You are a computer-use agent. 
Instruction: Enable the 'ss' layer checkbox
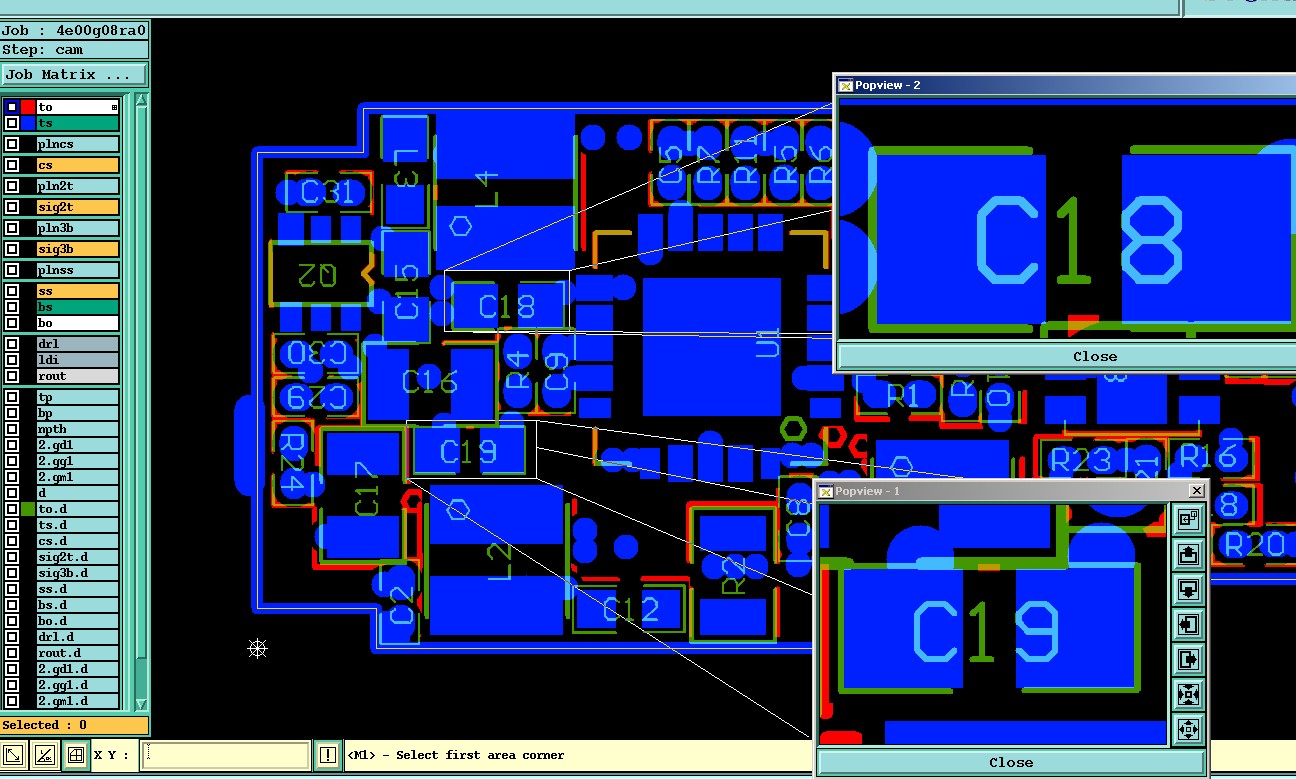(x=12, y=291)
